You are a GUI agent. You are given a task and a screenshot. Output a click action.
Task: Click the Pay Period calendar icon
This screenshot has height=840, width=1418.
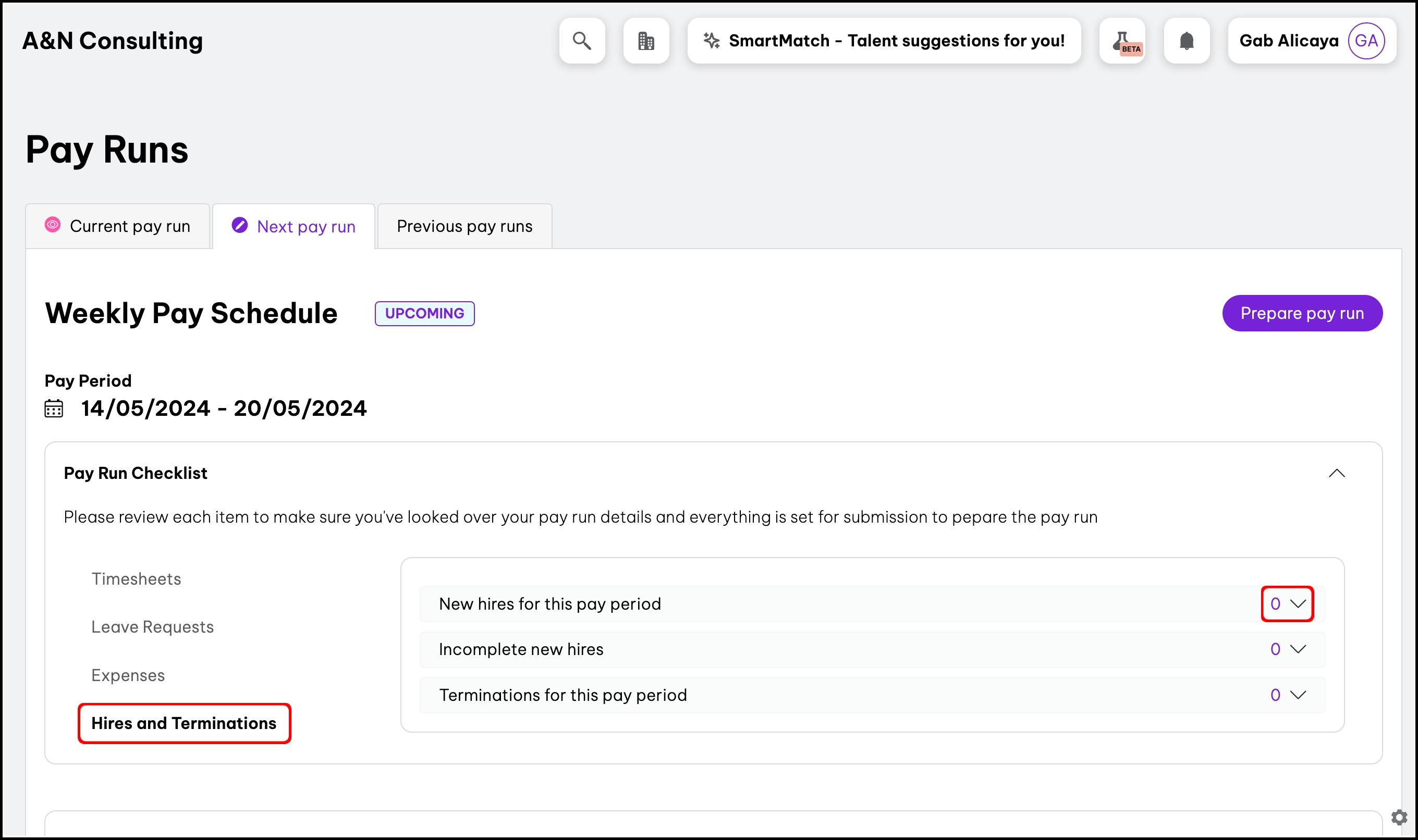(54, 409)
